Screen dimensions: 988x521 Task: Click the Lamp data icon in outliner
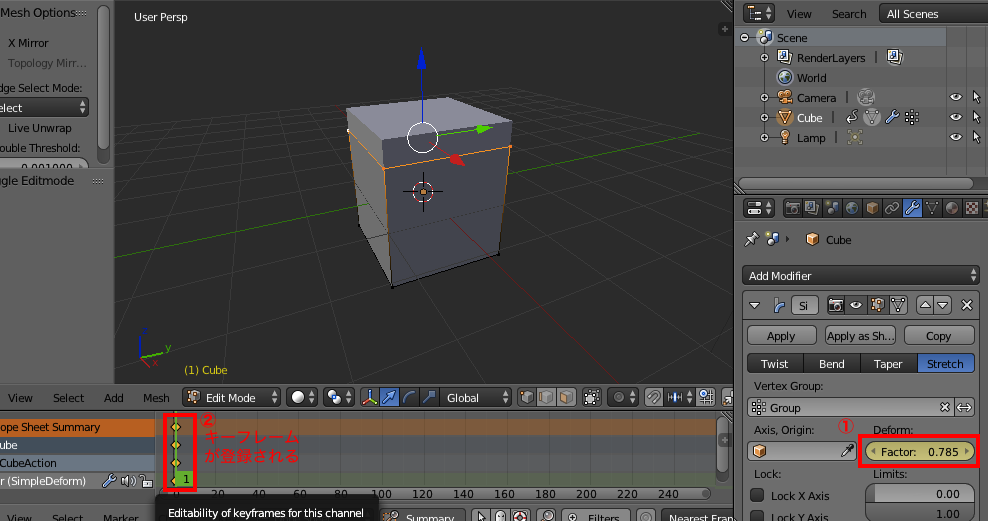coord(854,137)
